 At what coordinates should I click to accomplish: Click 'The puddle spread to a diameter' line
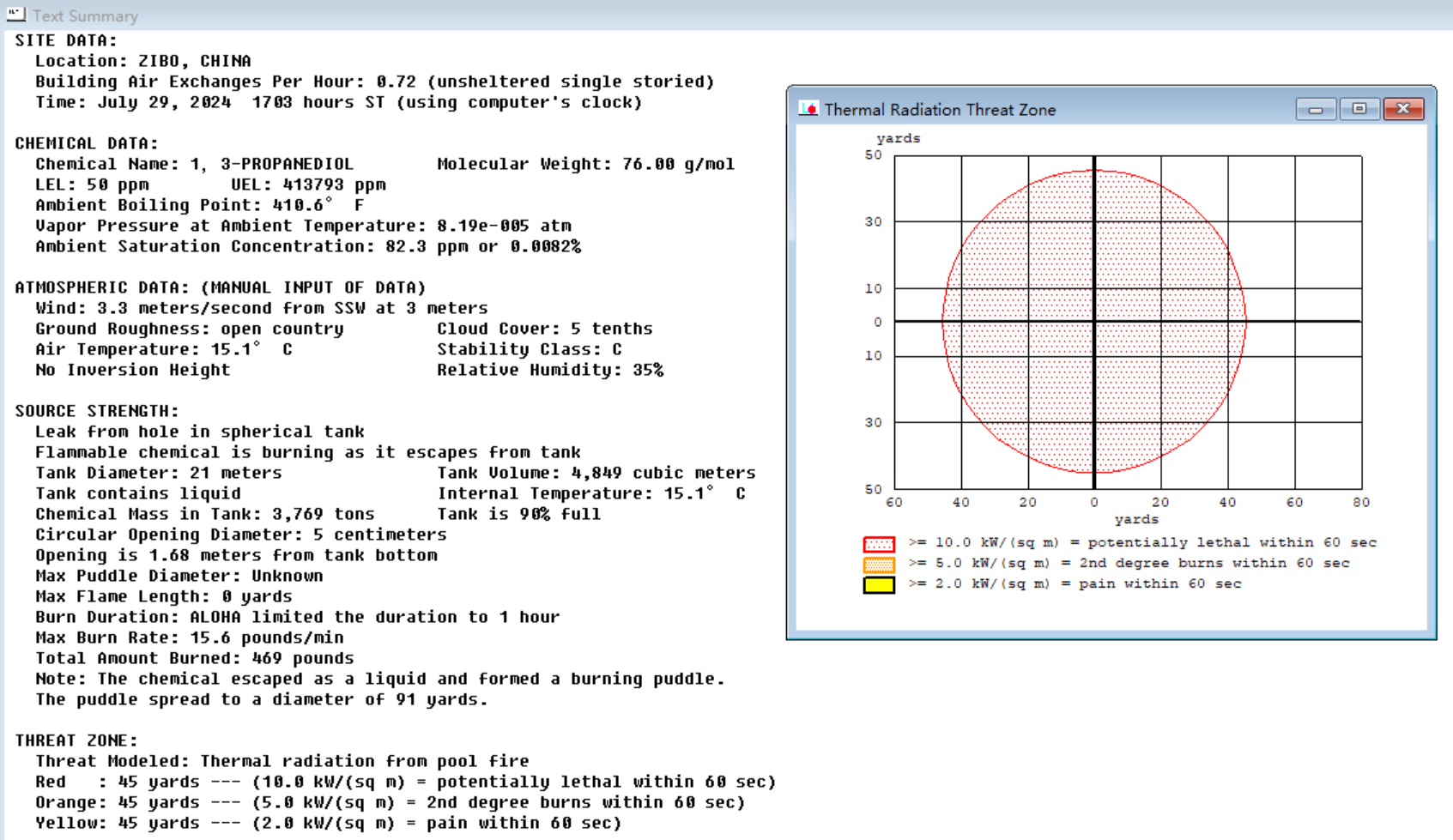coord(262,699)
